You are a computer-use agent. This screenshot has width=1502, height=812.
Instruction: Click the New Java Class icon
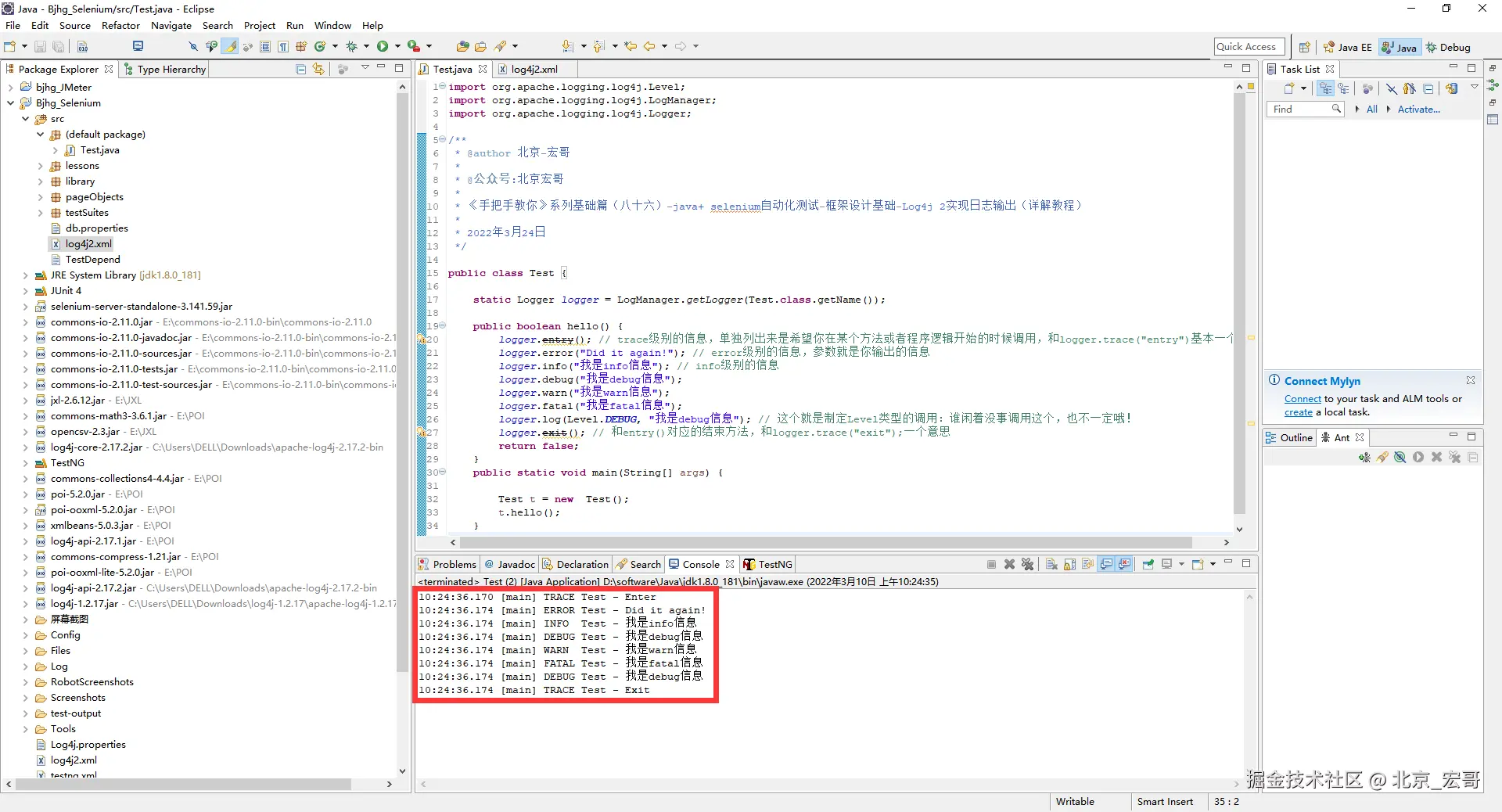click(319, 46)
